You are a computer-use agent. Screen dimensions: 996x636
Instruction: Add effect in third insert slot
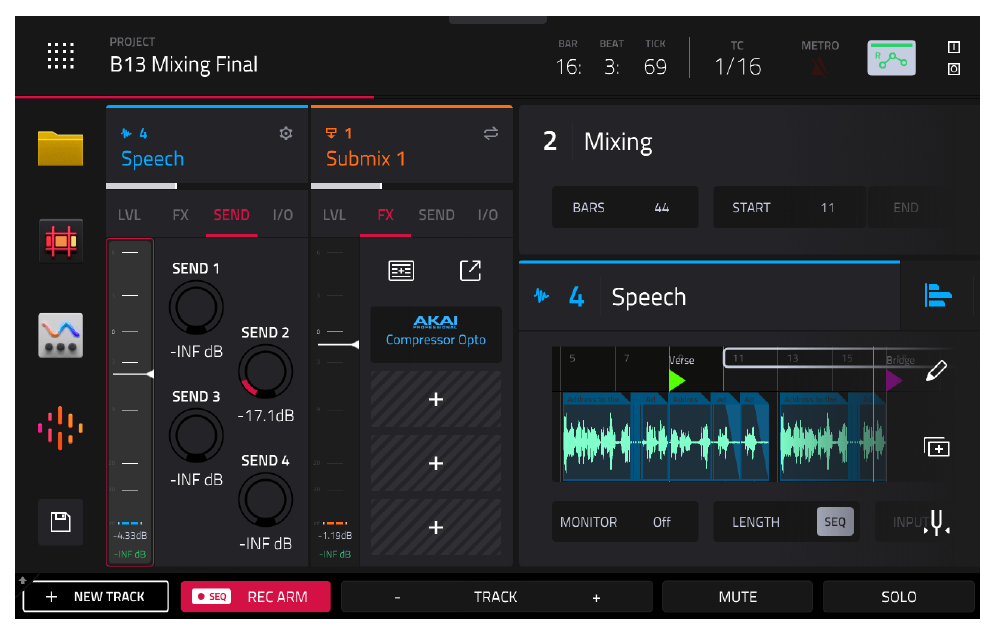(x=436, y=463)
